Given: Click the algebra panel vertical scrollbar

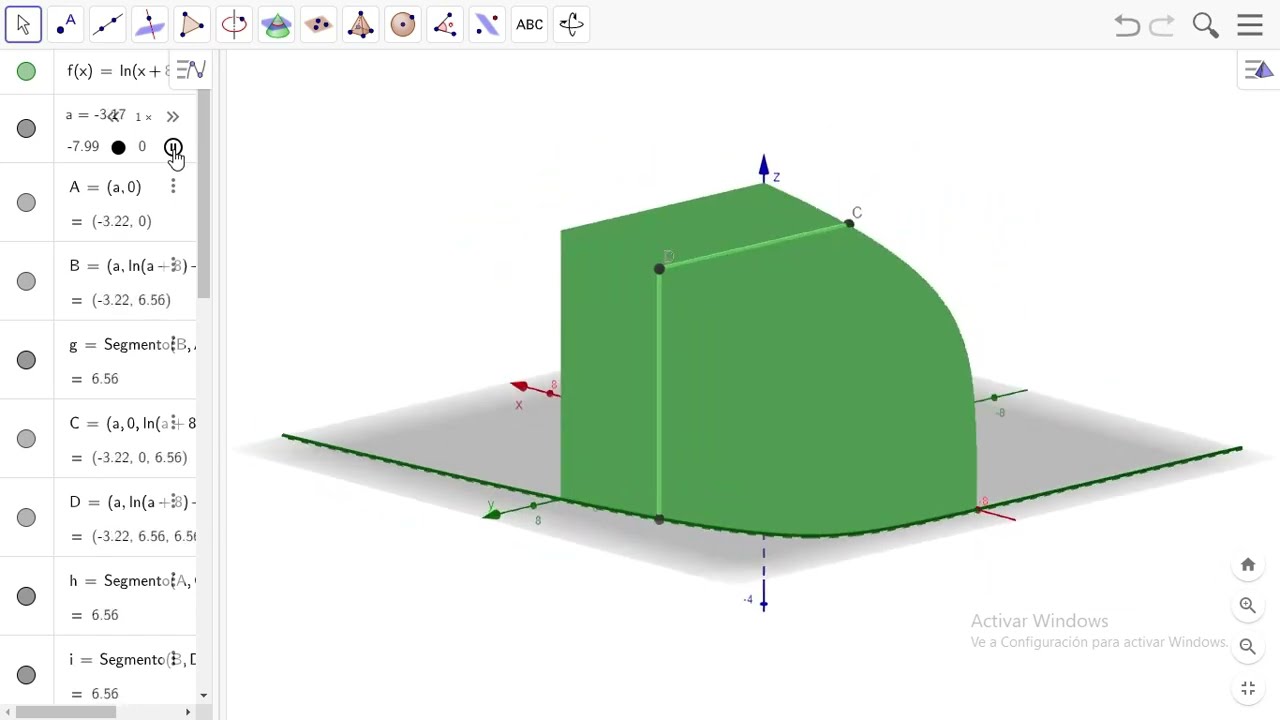Looking at the screenshot, I should 204,195.
